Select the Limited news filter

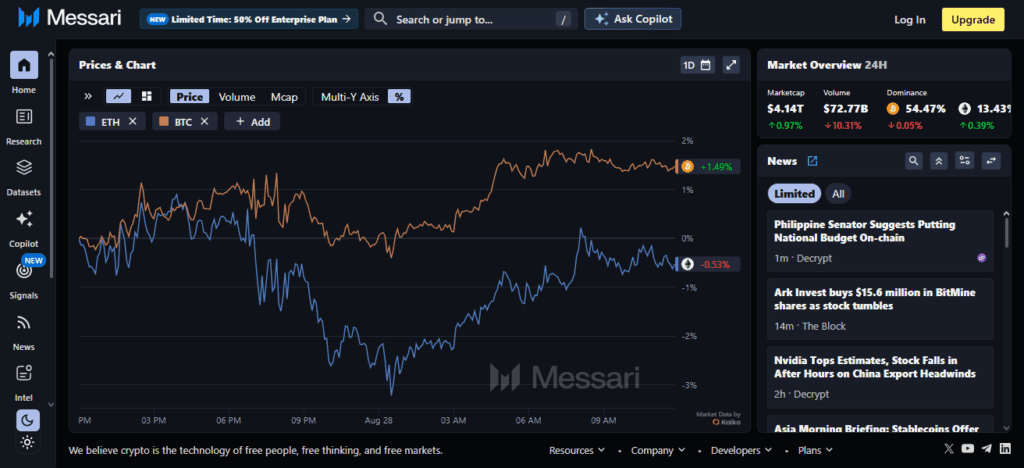pos(794,194)
